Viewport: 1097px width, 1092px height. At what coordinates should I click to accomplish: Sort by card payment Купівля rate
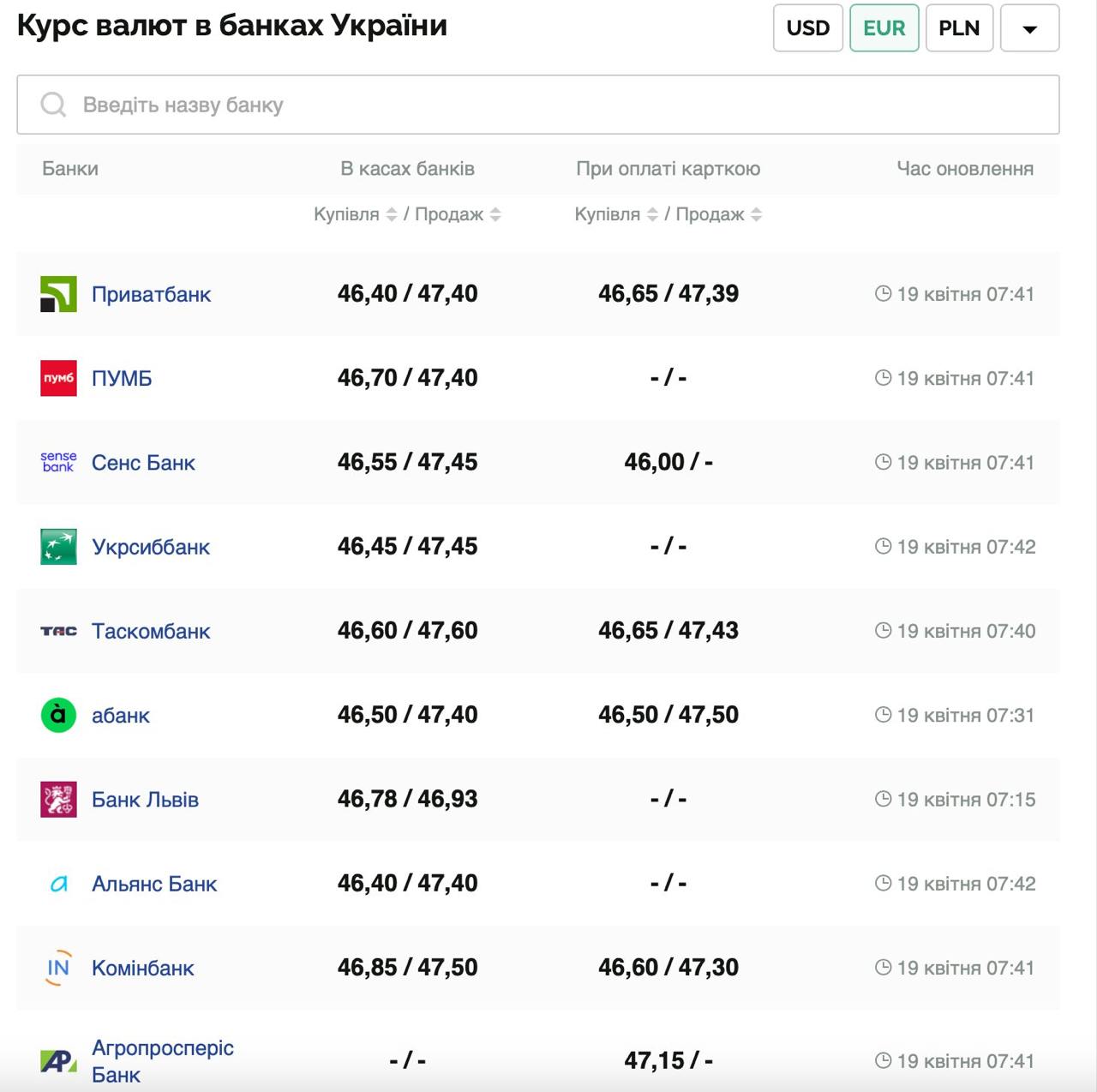coord(652,214)
